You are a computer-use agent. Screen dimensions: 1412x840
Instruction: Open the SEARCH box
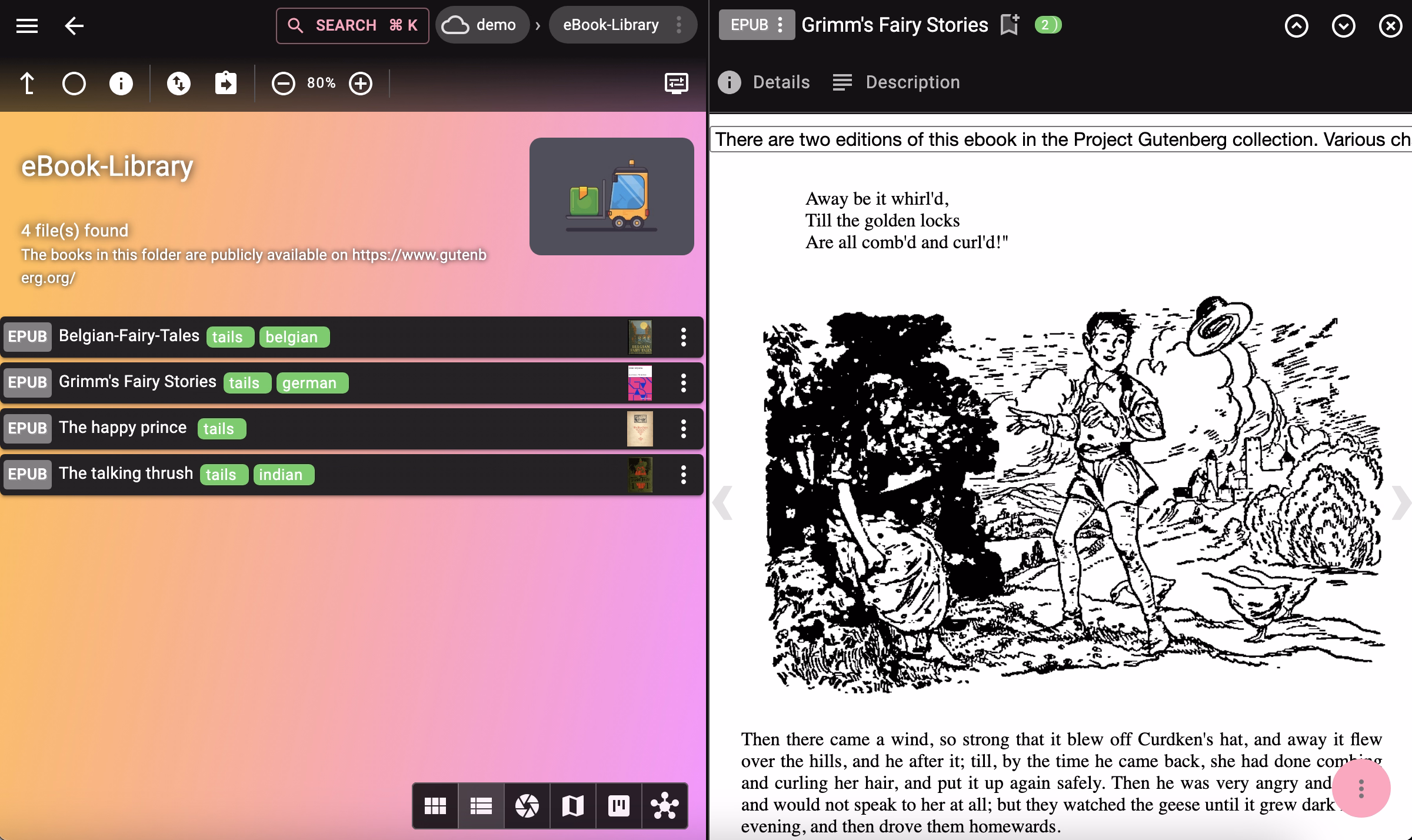[352, 25]
